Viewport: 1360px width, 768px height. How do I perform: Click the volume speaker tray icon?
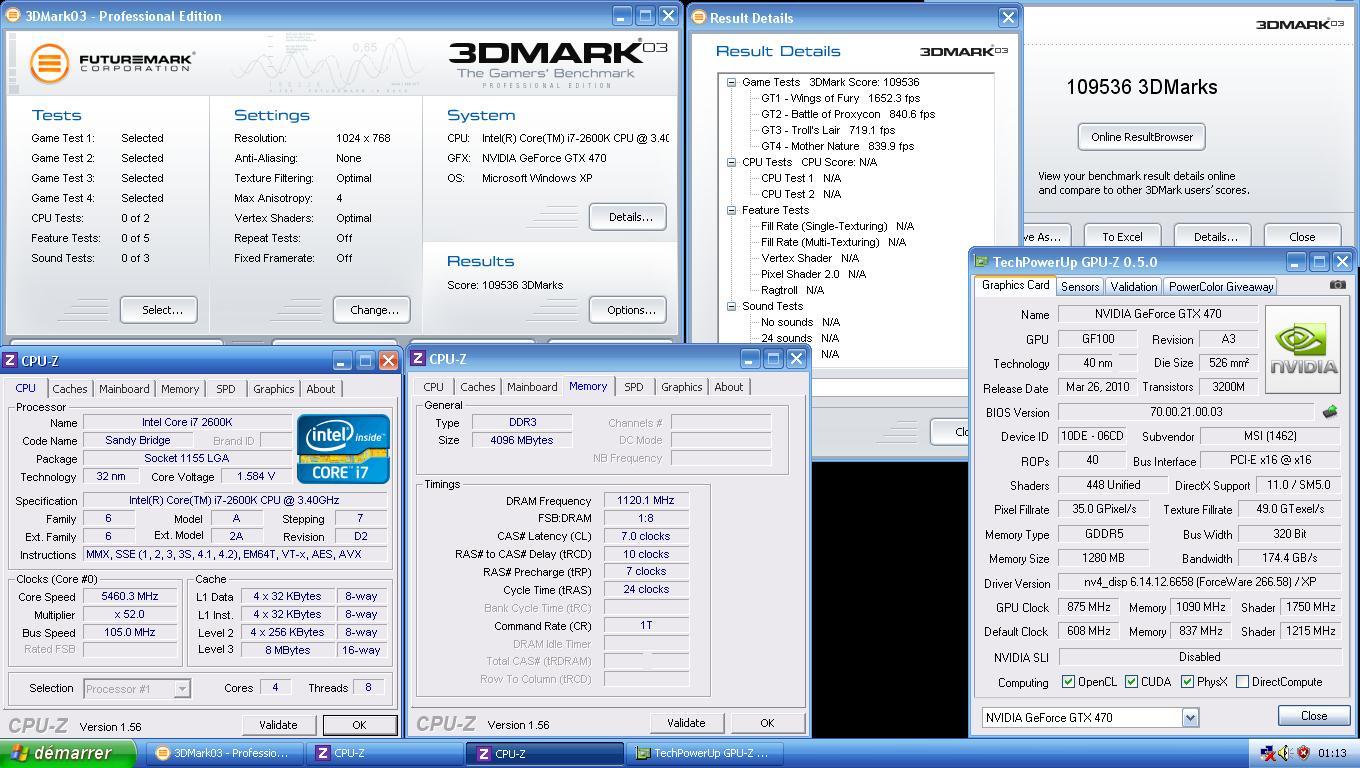pos(1285,753)
